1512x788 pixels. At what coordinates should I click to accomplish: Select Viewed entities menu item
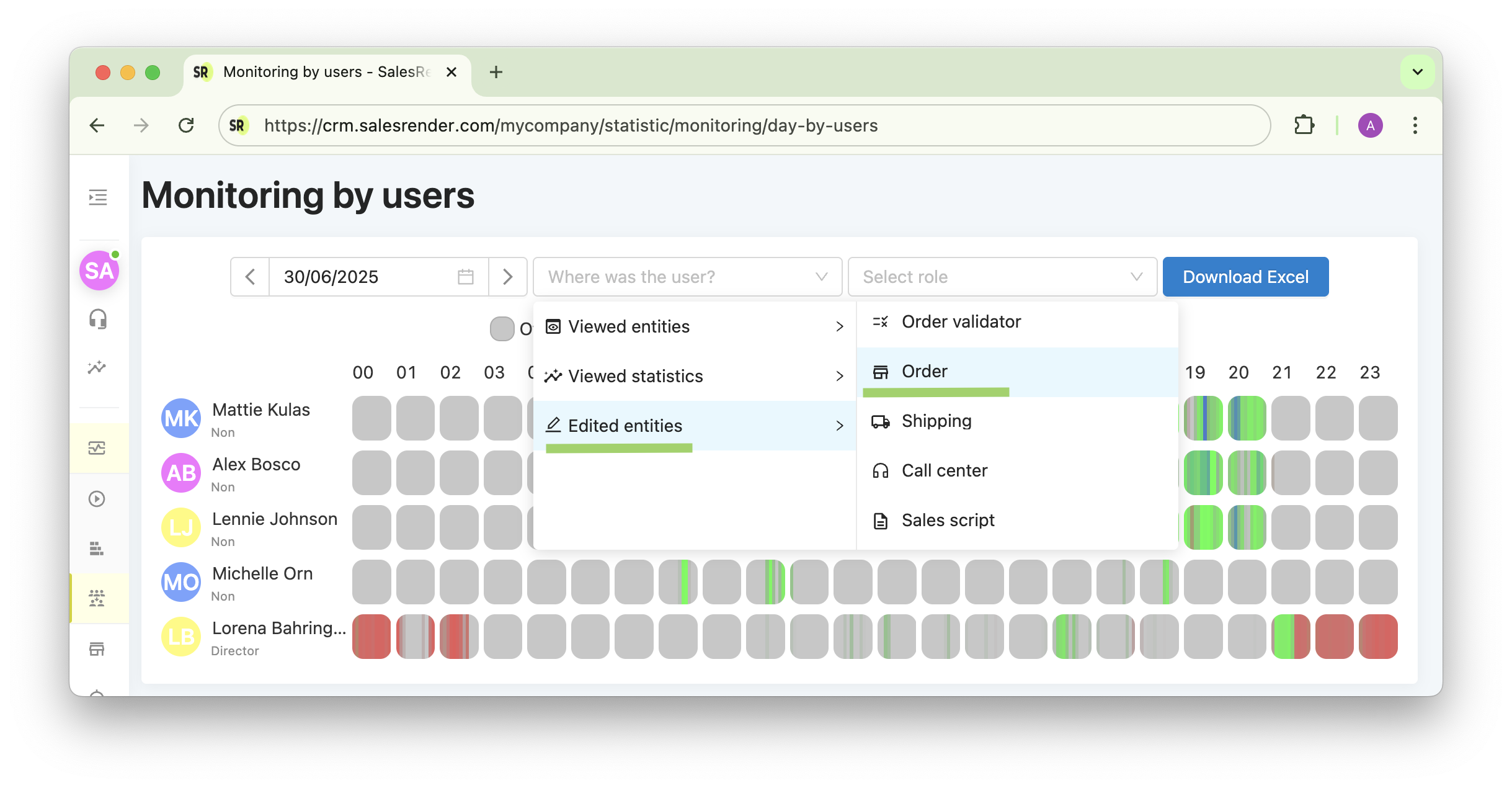pyautogui.click(x=695, y=326)
